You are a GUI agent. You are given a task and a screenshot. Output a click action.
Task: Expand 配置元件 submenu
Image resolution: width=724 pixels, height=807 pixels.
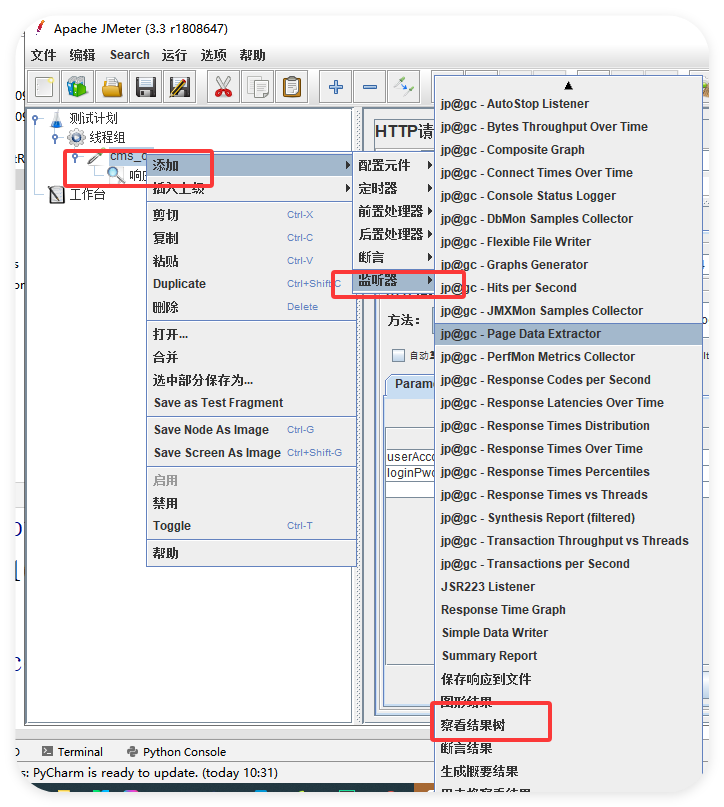395,165
